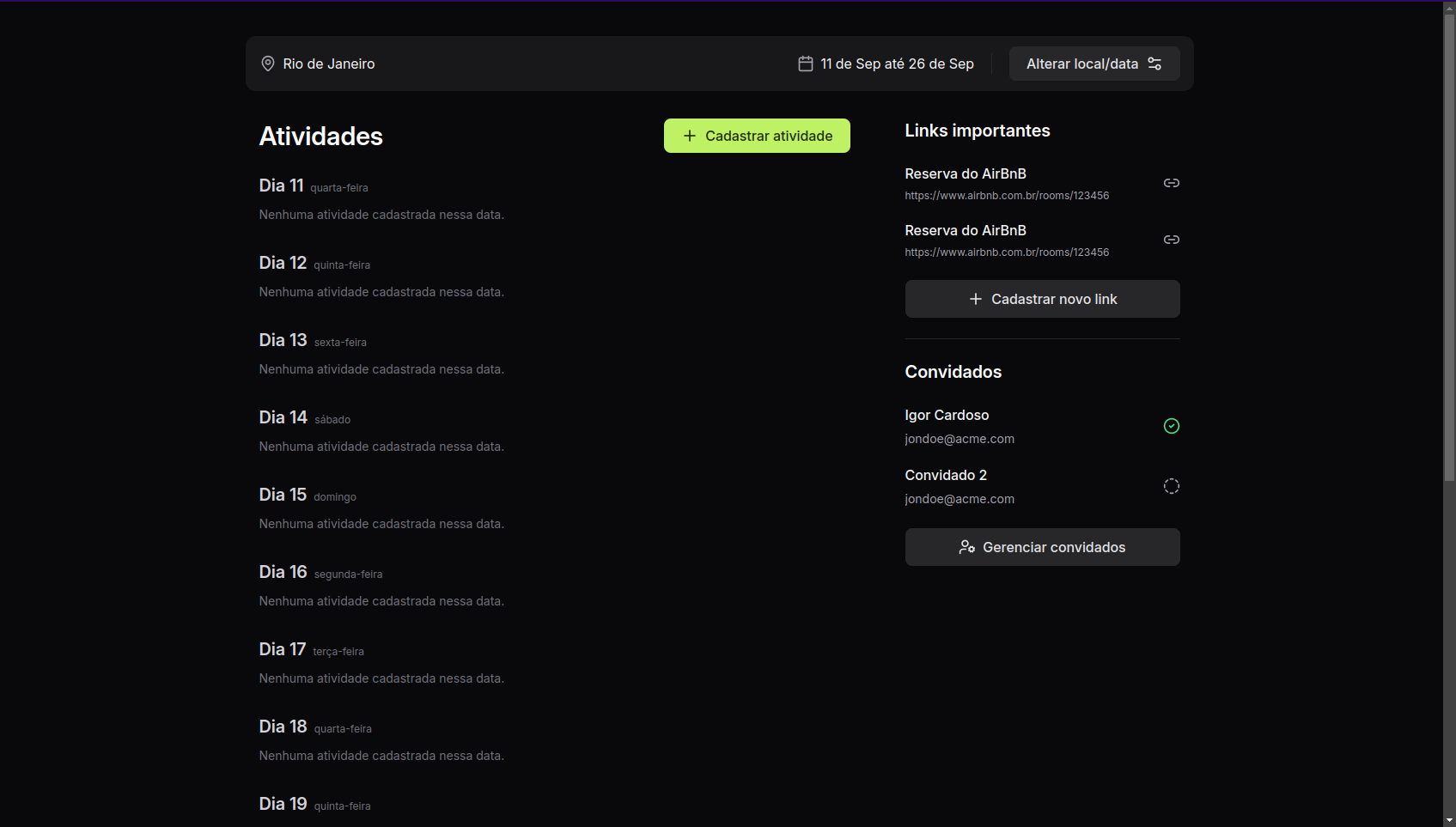This screenshot has width=1456, height=827.
Task: Open the second airbnb.com.br rooms URL
Action: (1007, 252)
